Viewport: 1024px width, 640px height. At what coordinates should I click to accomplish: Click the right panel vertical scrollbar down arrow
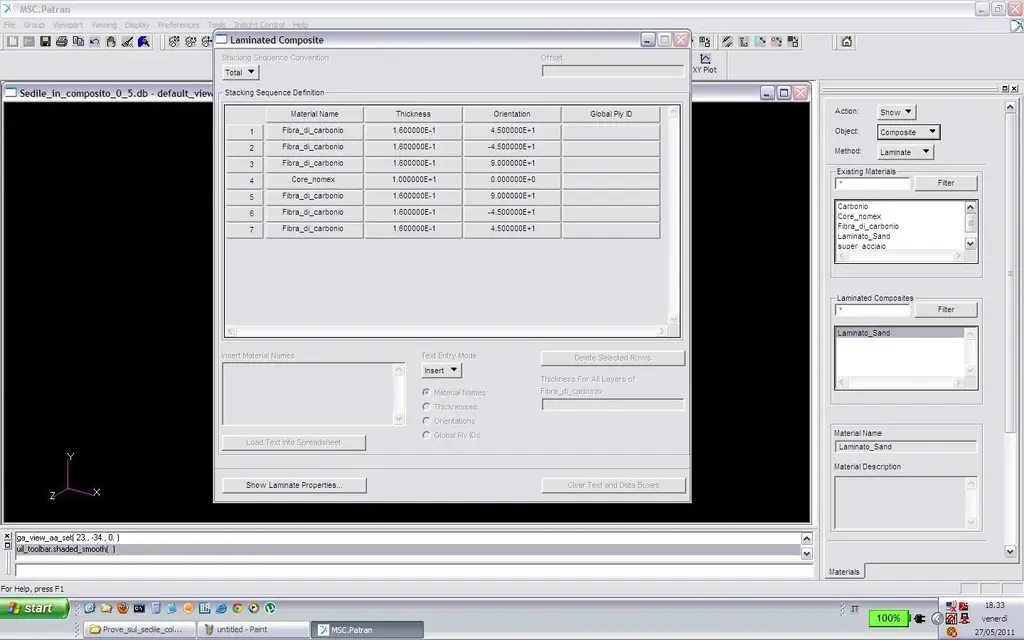1010,551
